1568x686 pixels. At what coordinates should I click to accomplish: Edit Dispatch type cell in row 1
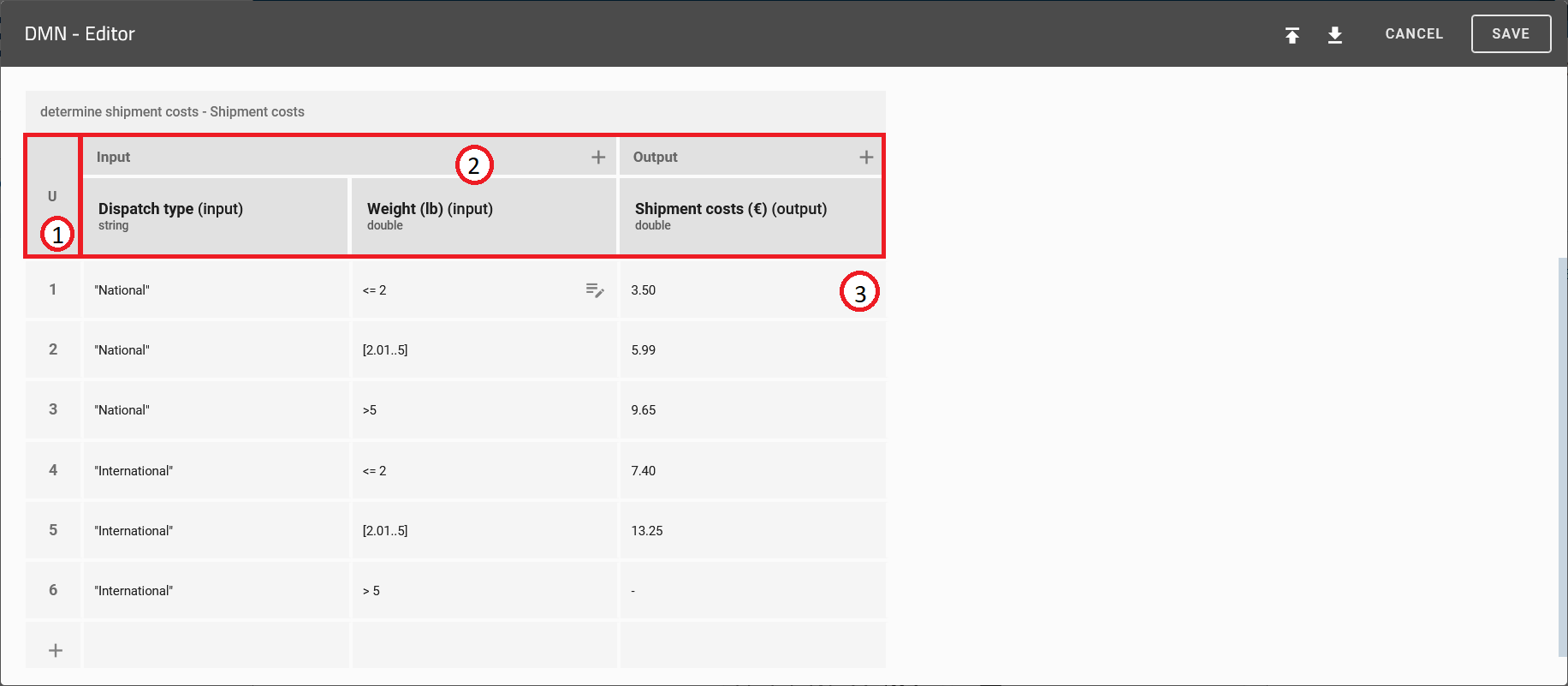pyautogui.click(x=216, y=289)
